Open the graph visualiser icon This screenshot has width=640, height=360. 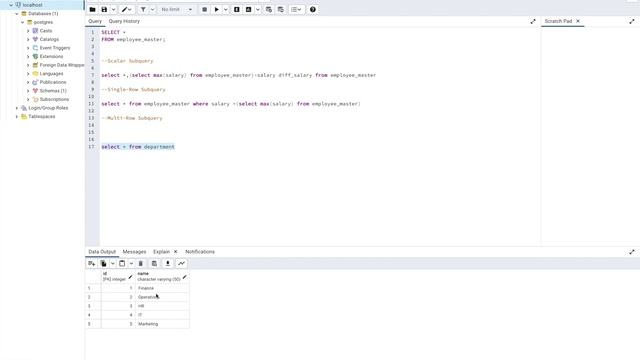(181, 264)
